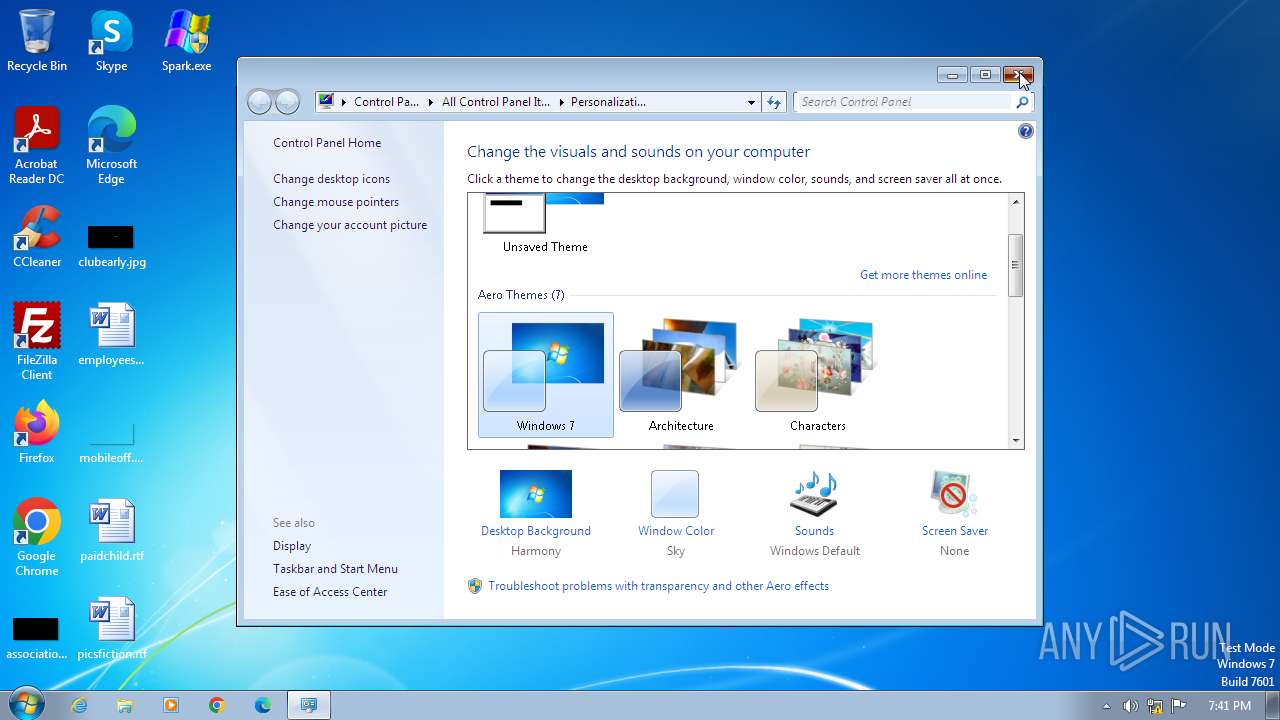
Task: Open the FileZilla Client shortcut
Action: point(37,342)
